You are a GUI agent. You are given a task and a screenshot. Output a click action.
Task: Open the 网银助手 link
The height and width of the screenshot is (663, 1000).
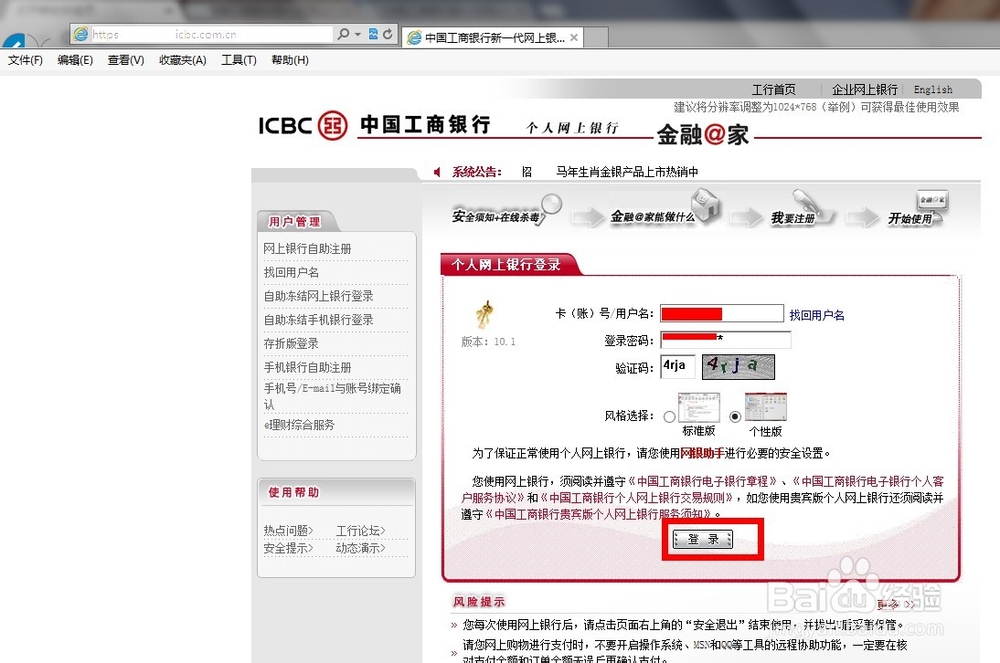coord(702,453)
